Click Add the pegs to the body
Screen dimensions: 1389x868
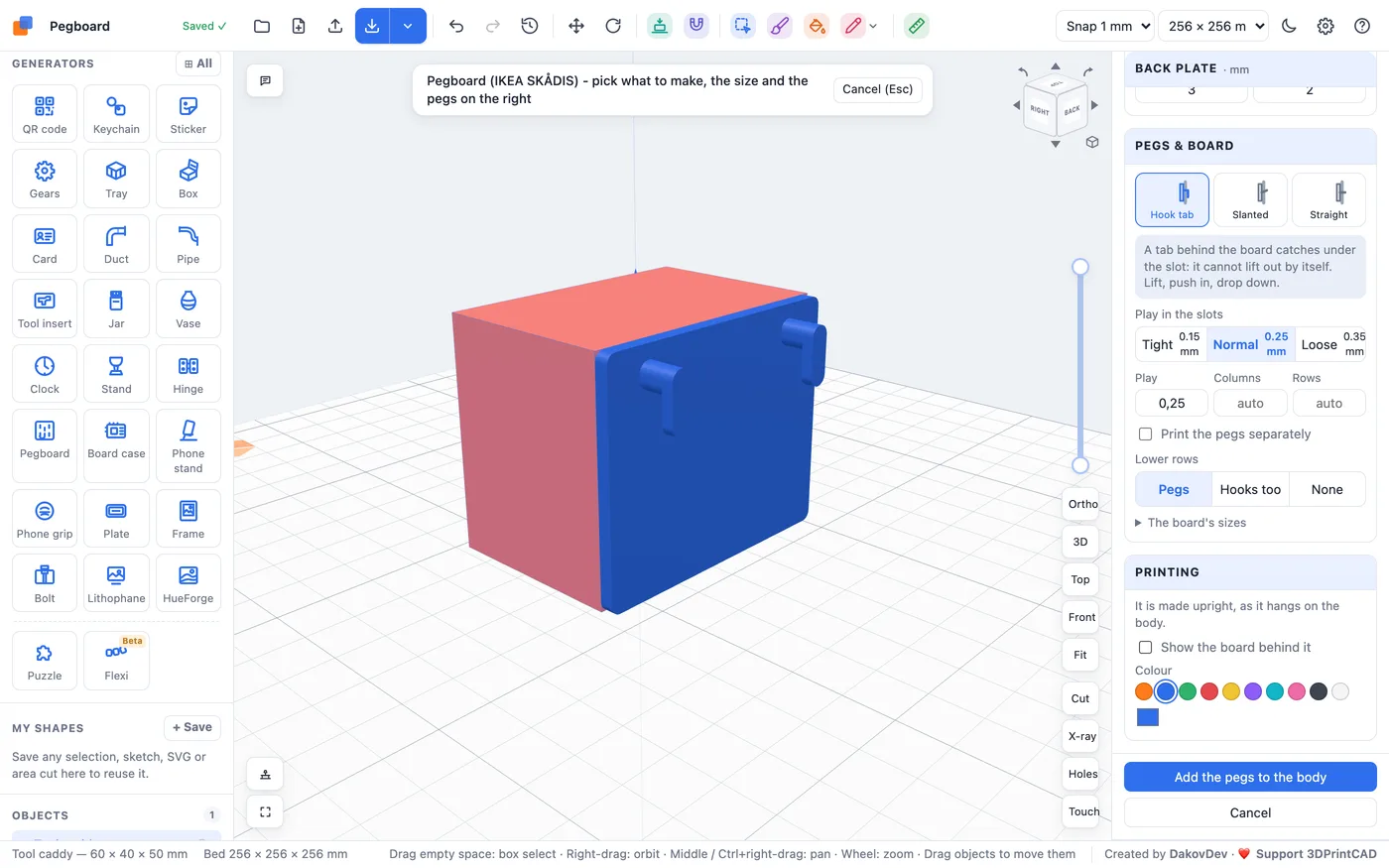pos(1250,777)
